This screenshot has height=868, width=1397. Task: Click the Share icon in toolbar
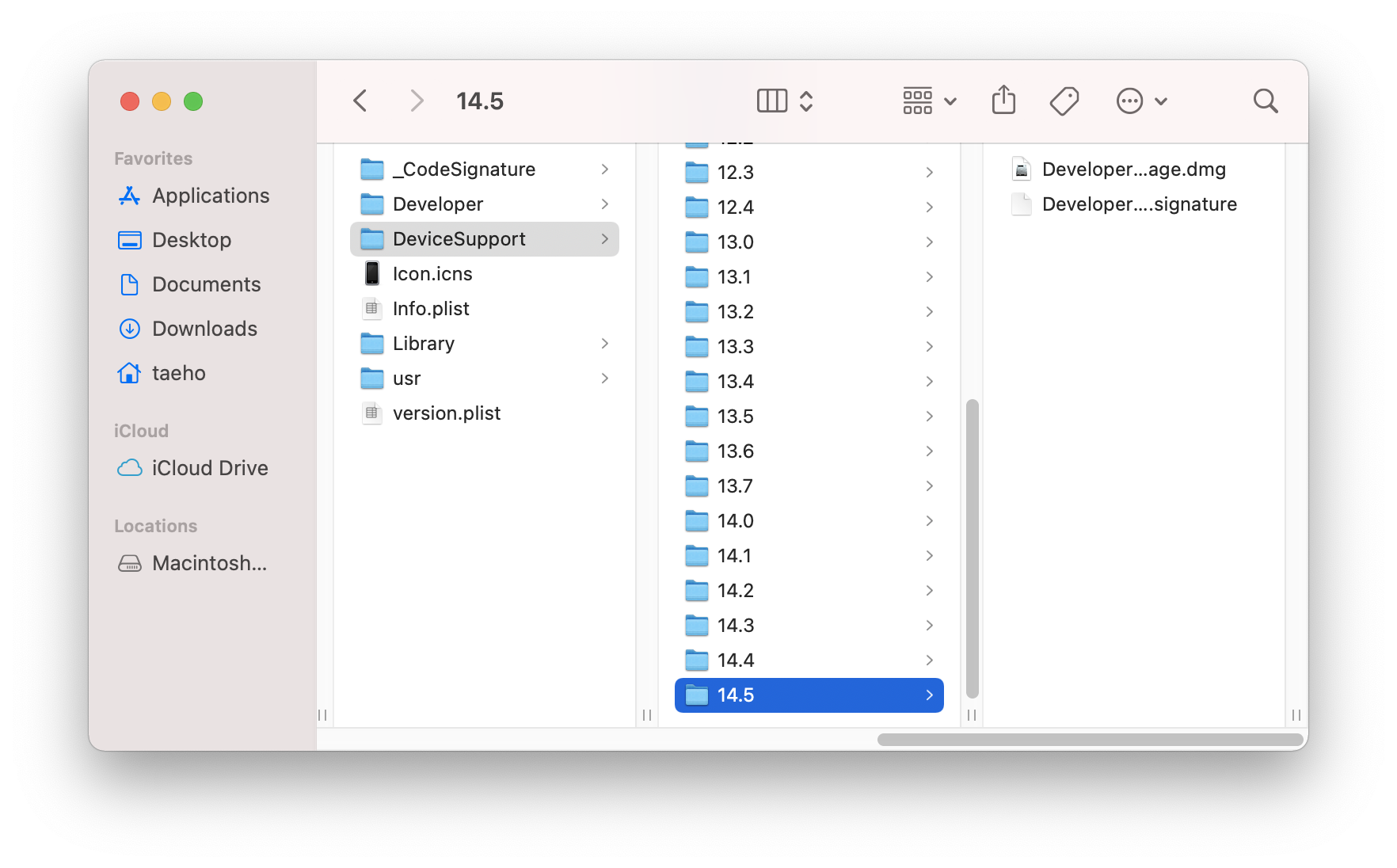coord(1003,100)
